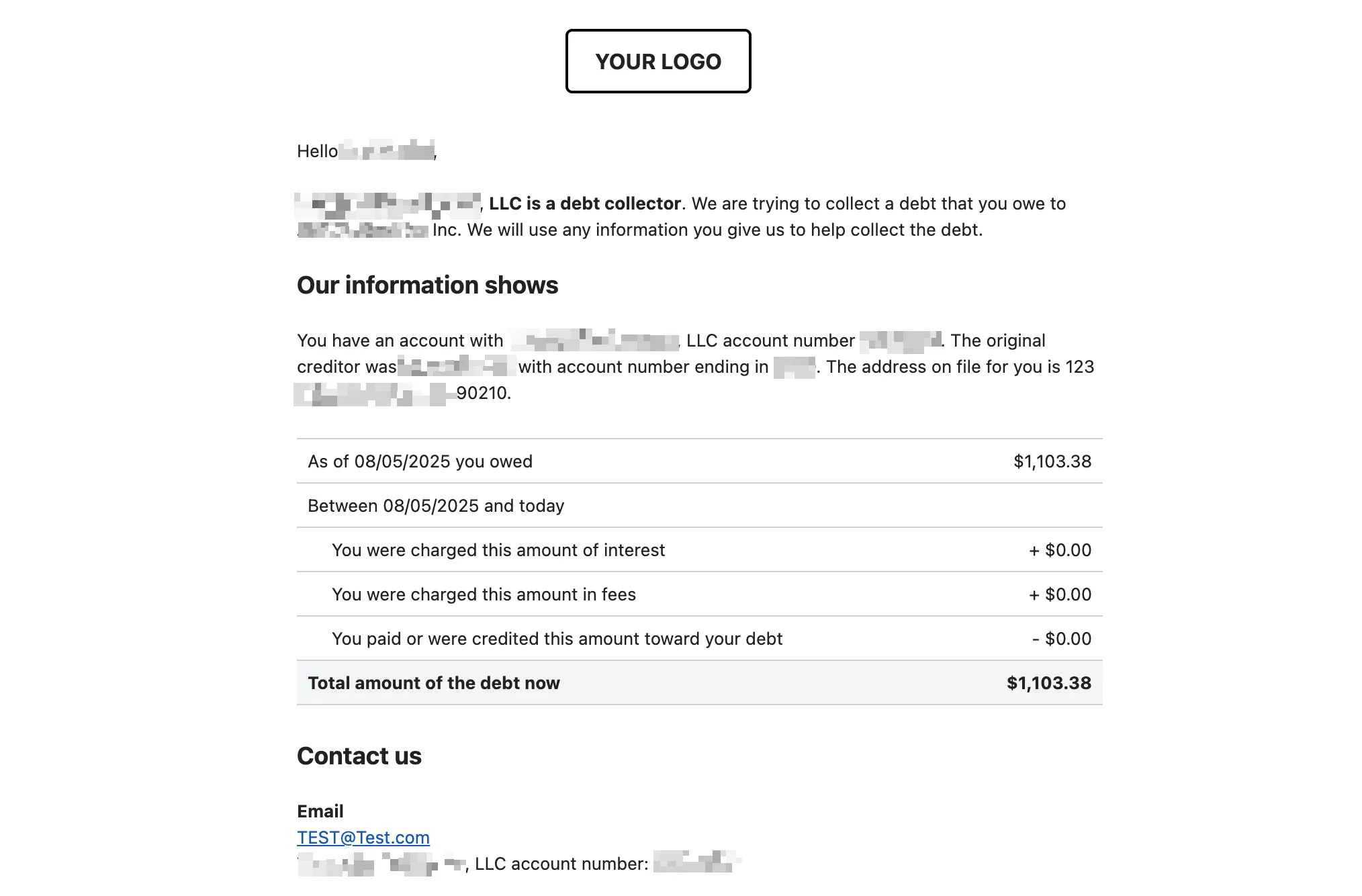Select the "charged this amount in fees" row
The width and height of the screenshot is (1362, 896).
click(x=700, y=594)
